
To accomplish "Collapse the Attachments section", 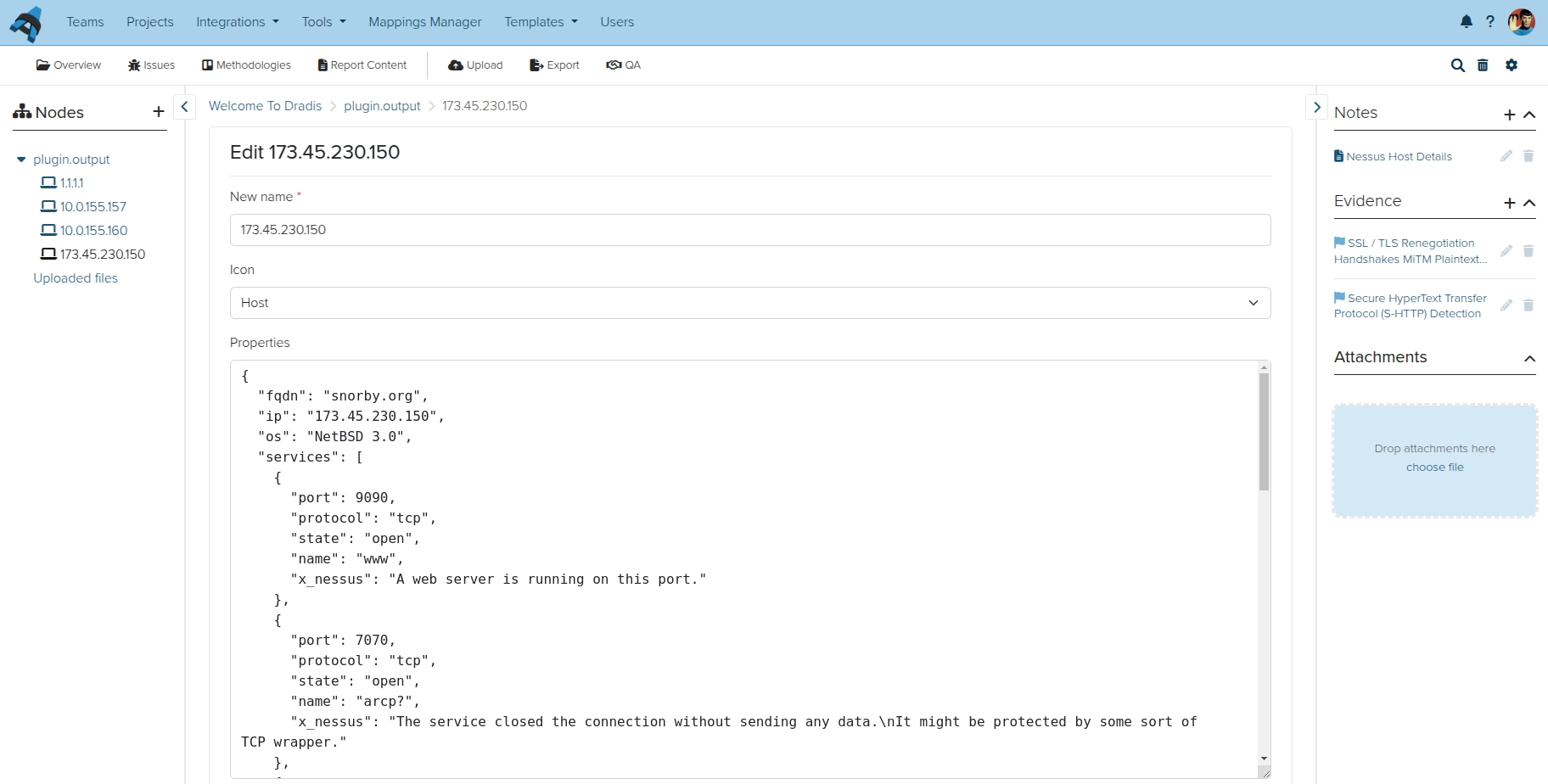I will point(1529,359).
